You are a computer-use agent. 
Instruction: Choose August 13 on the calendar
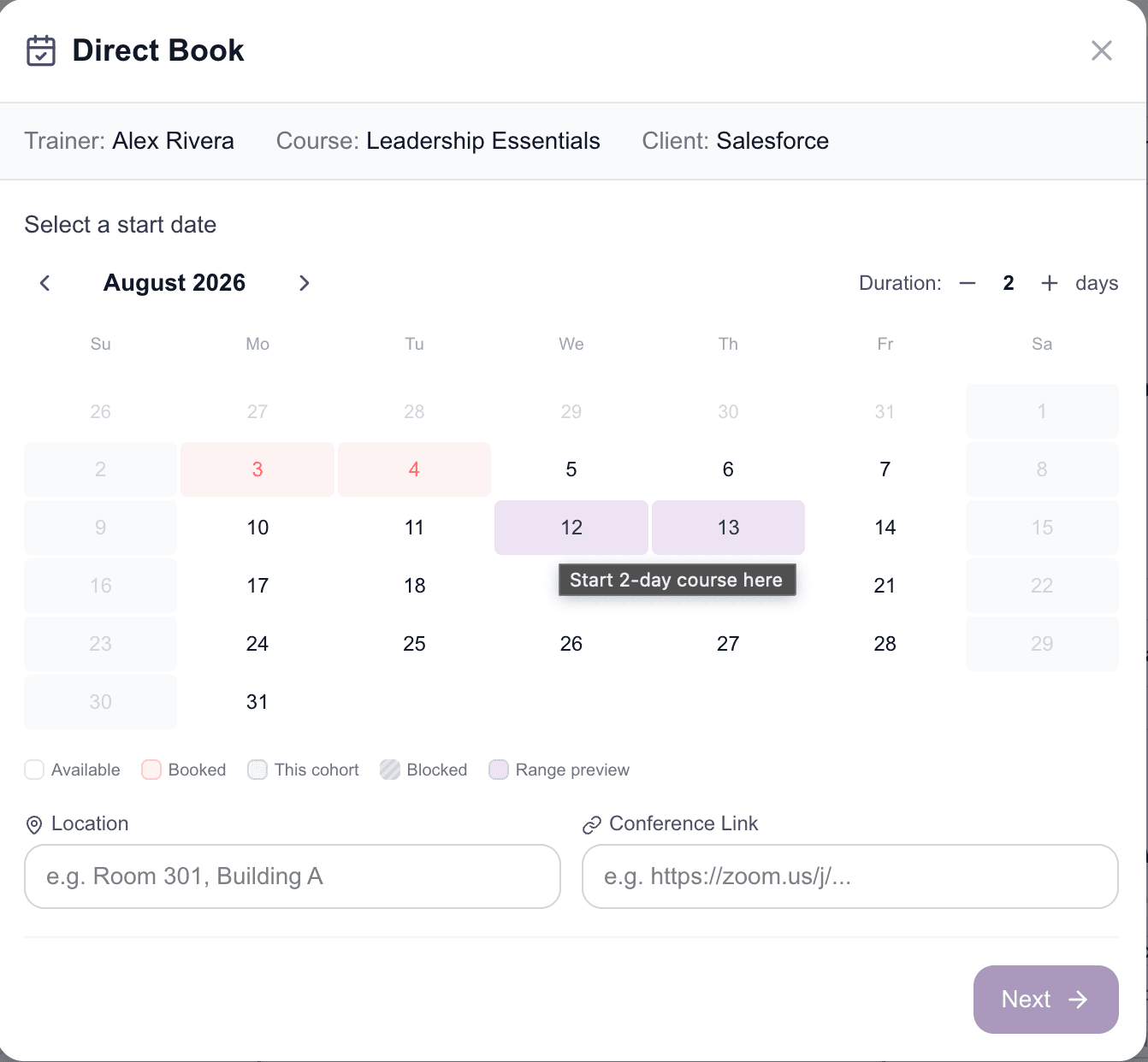click(728, 528)
